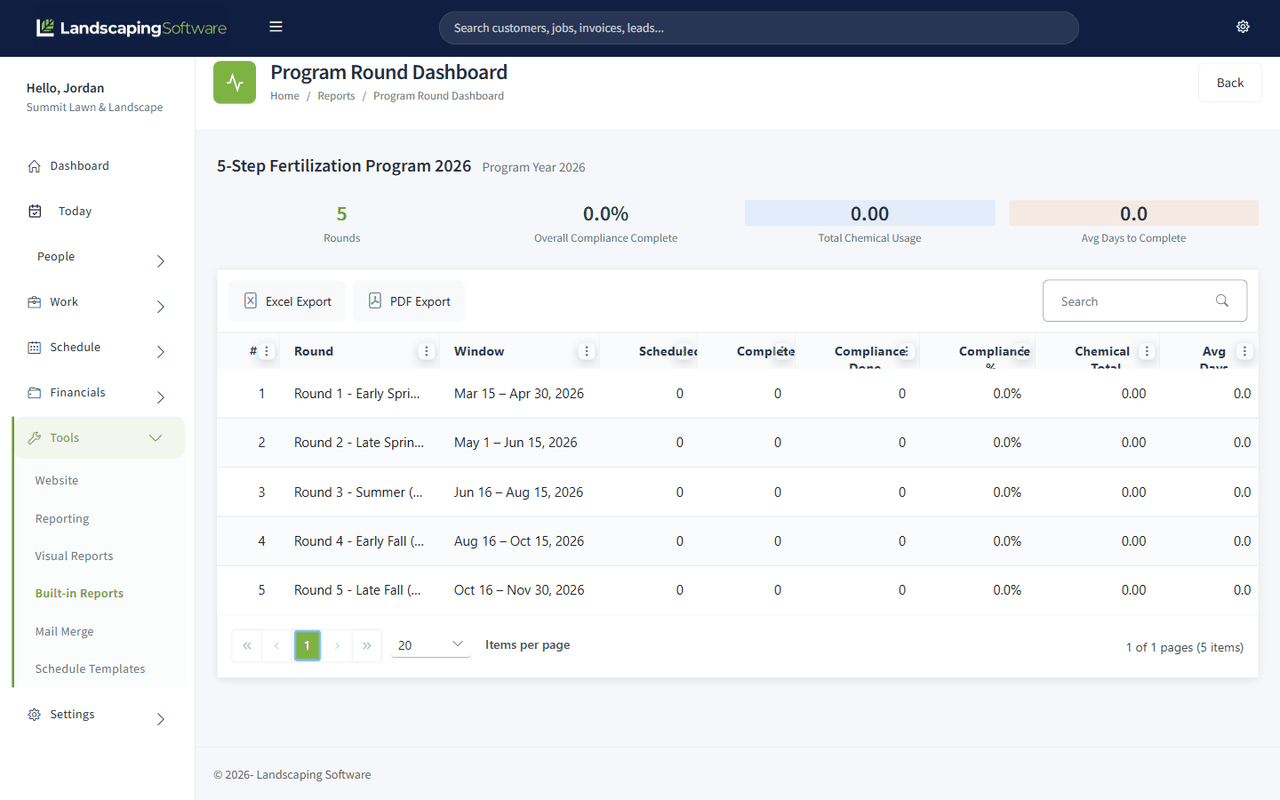This screenshot has height=800, width=1280.
Task: Expand the People menu chevron
Action: (161, 261)
